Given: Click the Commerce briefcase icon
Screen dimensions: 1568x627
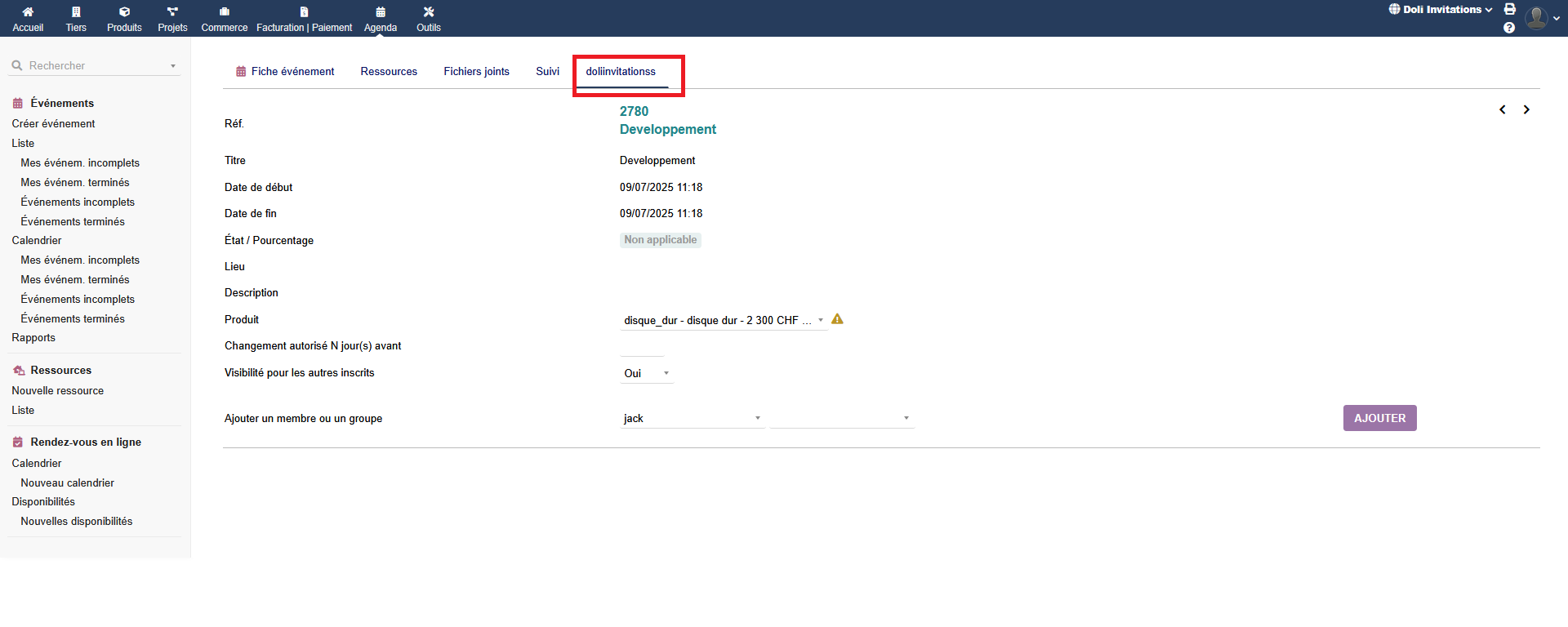Looking at the screenshot, I should point(225,12).
